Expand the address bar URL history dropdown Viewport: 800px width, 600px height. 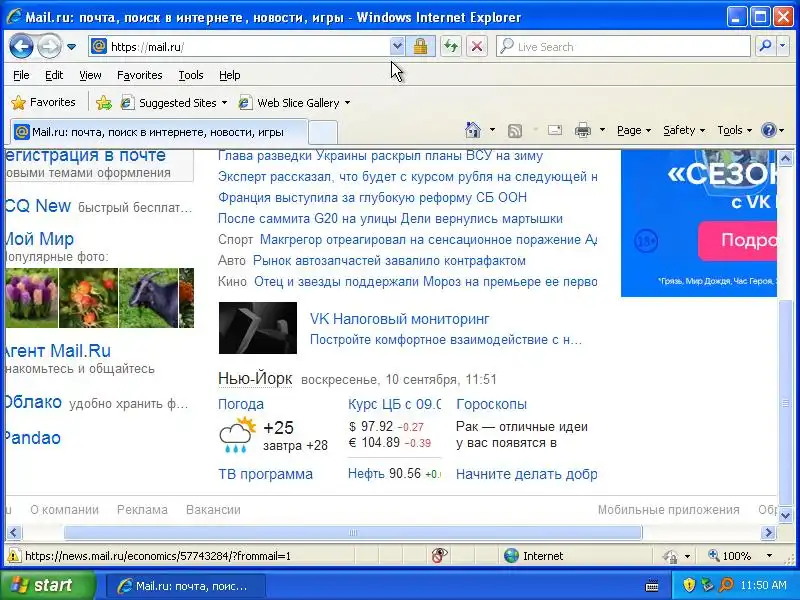tap(397, 47)
